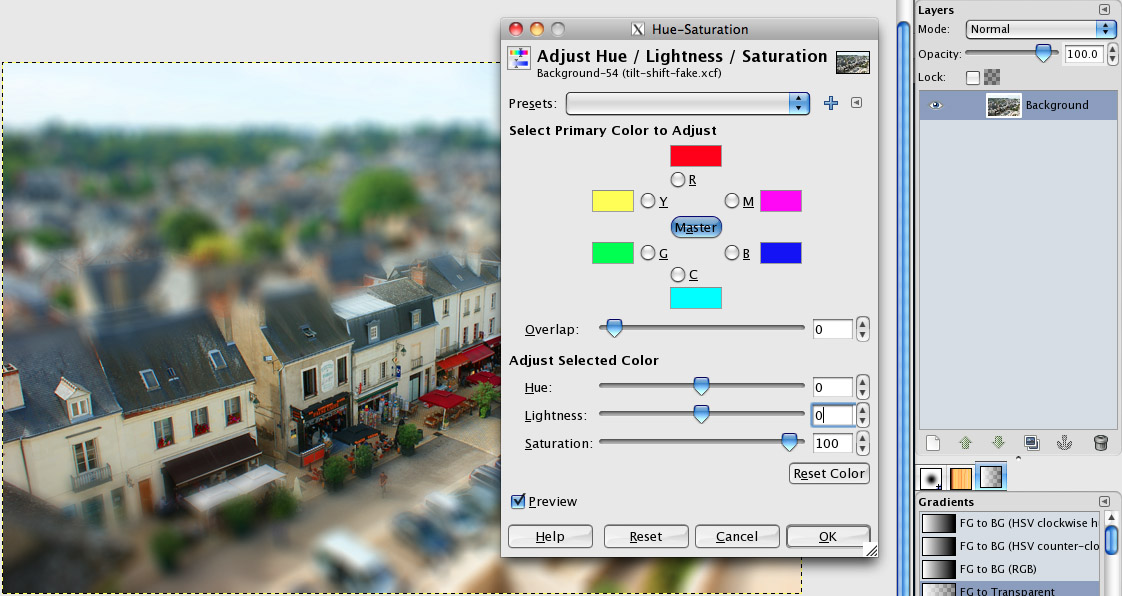Click the Help button
The image size is (1122, 596).
point(550,537)
